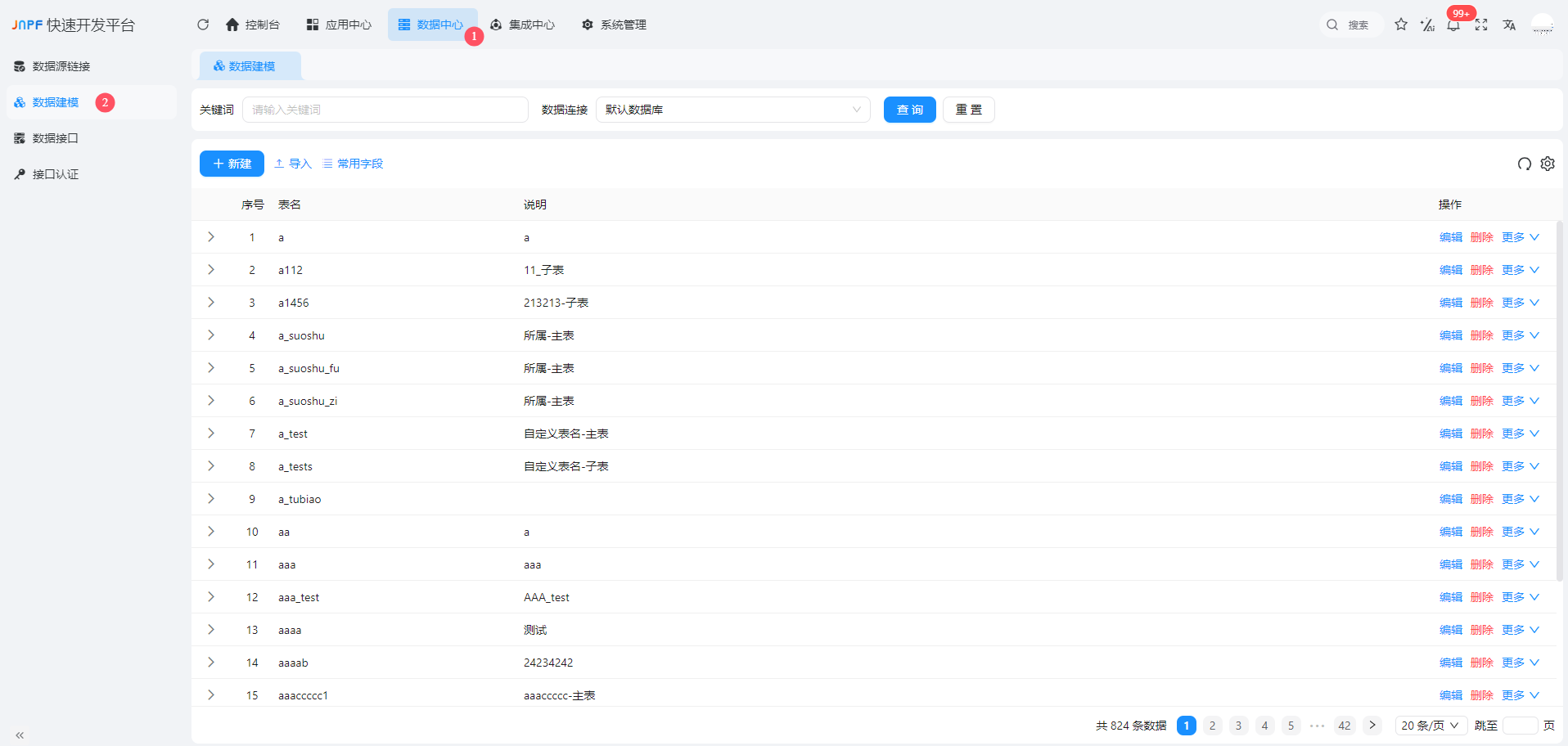Expand row for table a_test
The image size is (1568, 746).
(211, 434)
